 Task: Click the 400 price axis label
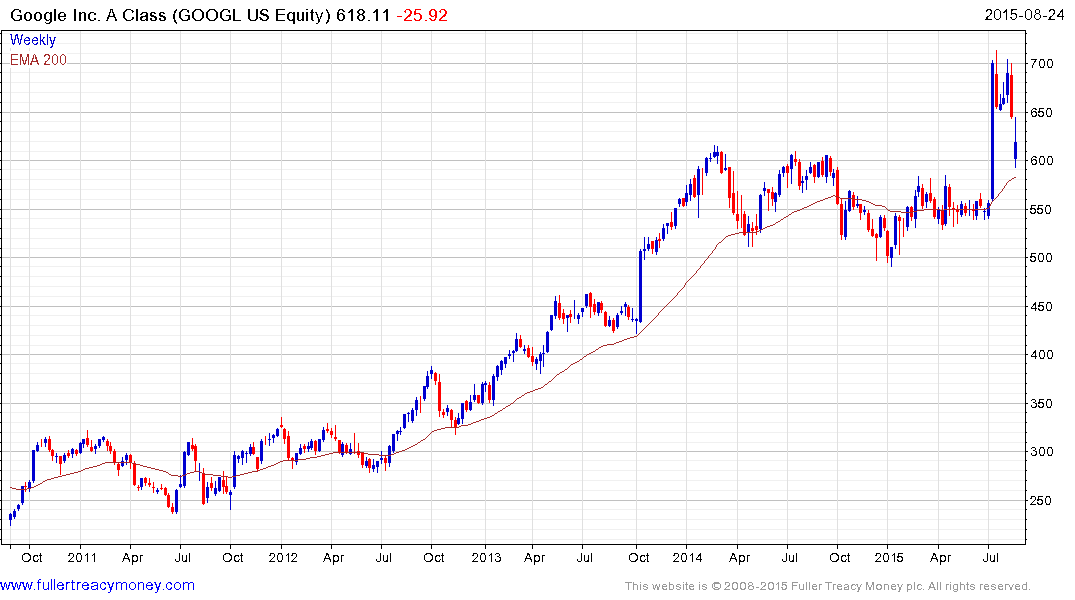click(x=1041, y=355)
